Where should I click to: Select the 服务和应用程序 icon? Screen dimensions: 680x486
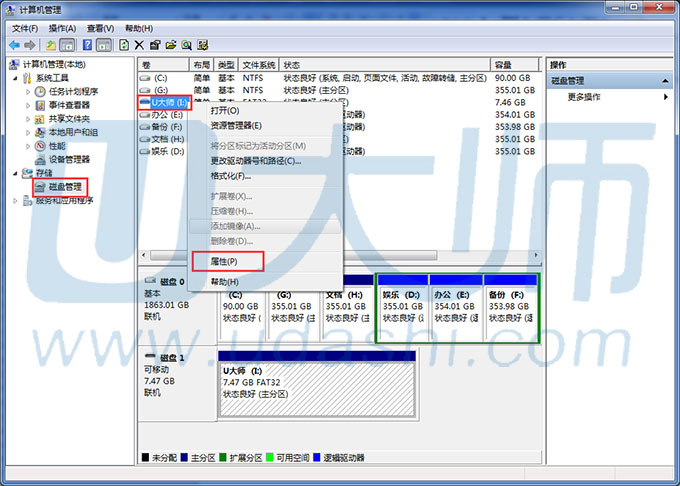pos(27,200)
